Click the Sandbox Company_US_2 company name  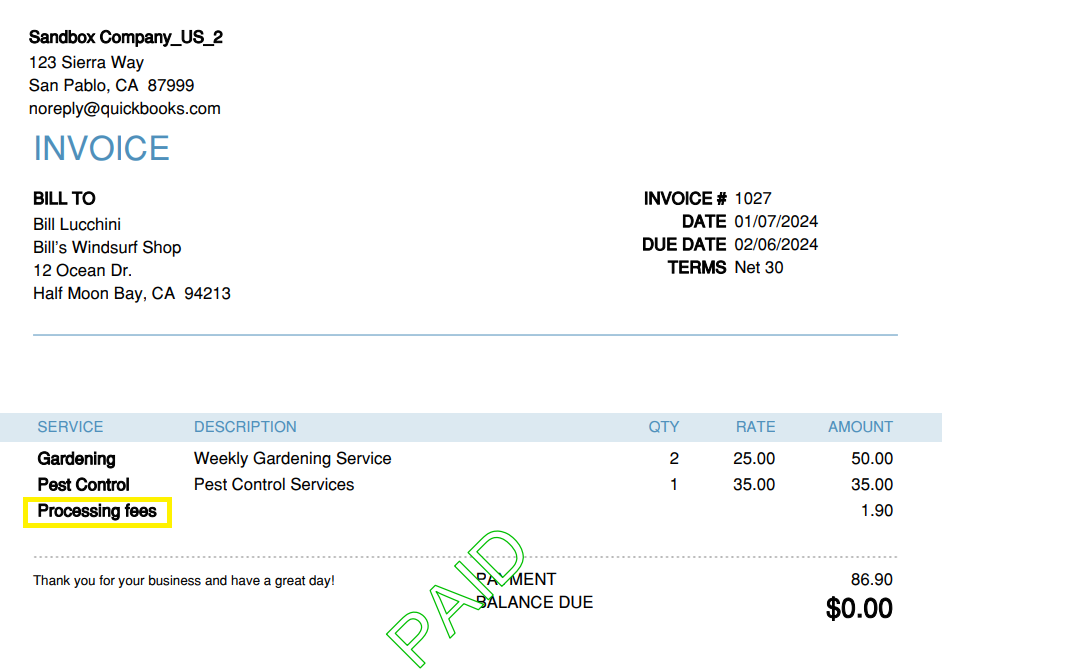pyautogui.click(x=126, y=38)
